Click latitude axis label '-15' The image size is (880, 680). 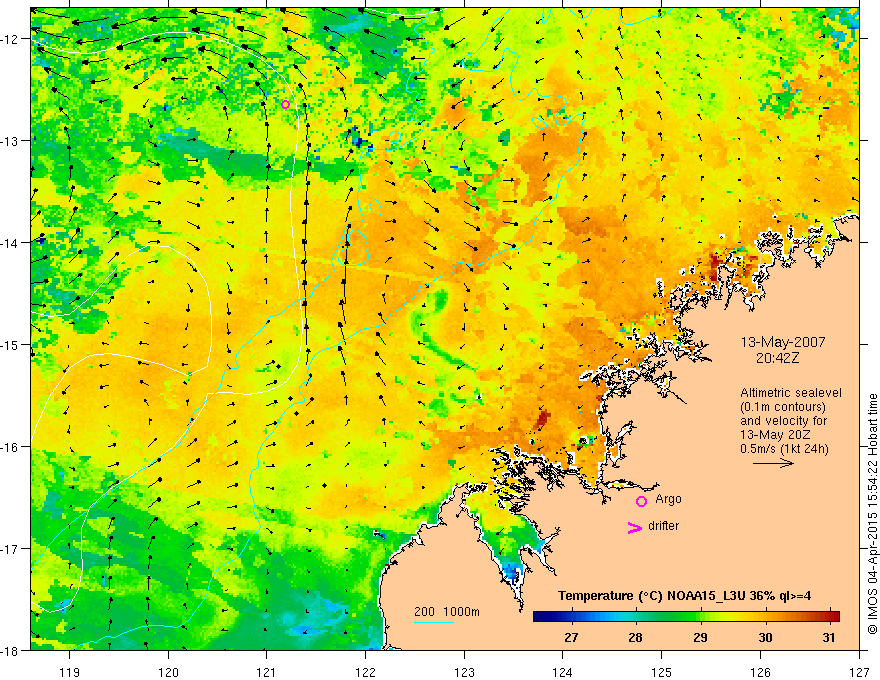coord(11,344)
